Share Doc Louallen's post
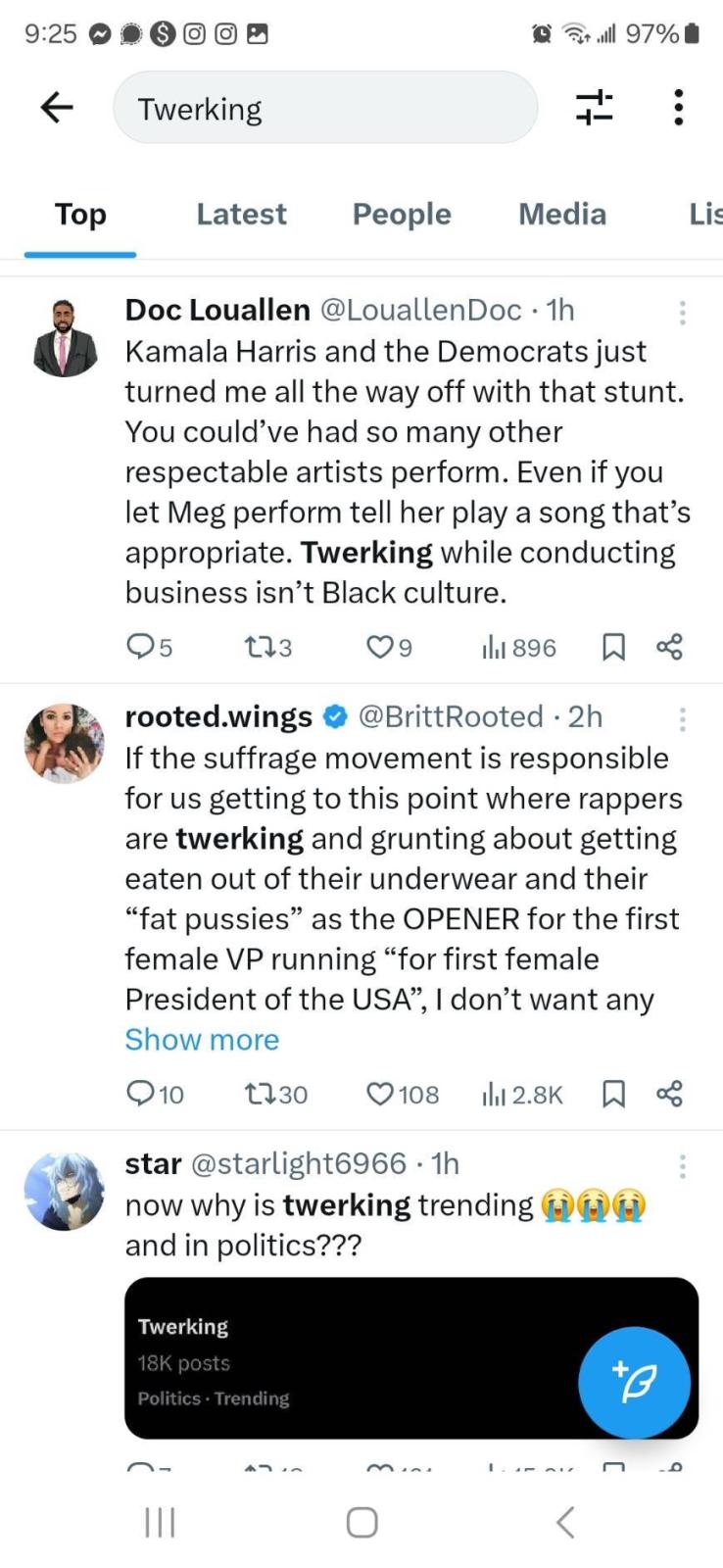This screenshot has height=1568, width=723. pyautogui.click(x=669, y=647)
